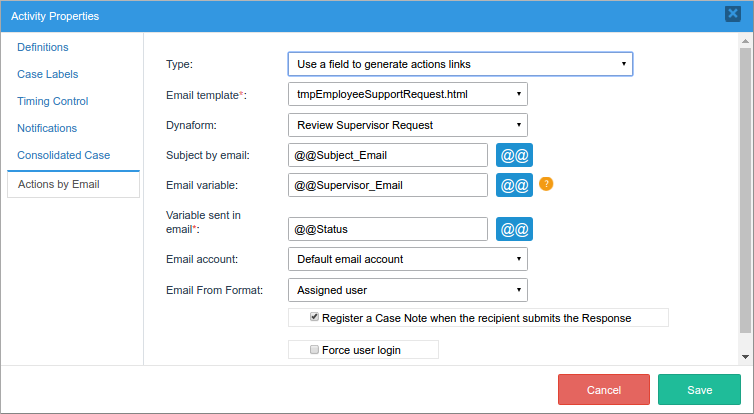Open the Dynaform dropdown list
Screen dimensions: 754x414
(x=407, y=125)
